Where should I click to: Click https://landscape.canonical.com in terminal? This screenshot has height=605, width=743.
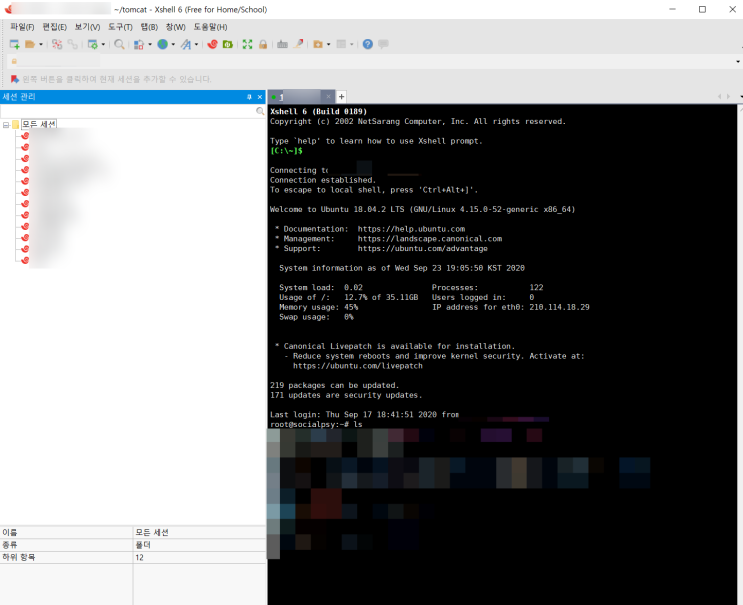click(x=430, y=239)
